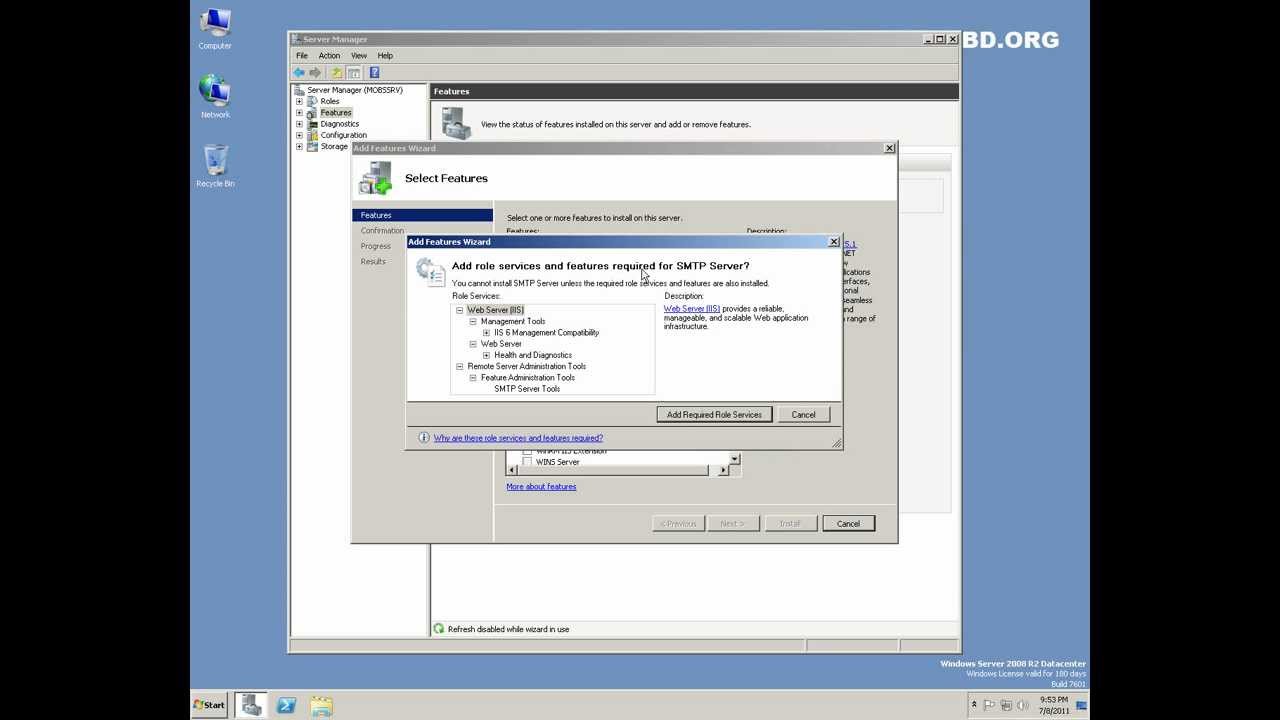This screenshot has width=1280, height=720.
Task: Open the Recycle Bin desktop icon
Action: (x=215, y=165)
